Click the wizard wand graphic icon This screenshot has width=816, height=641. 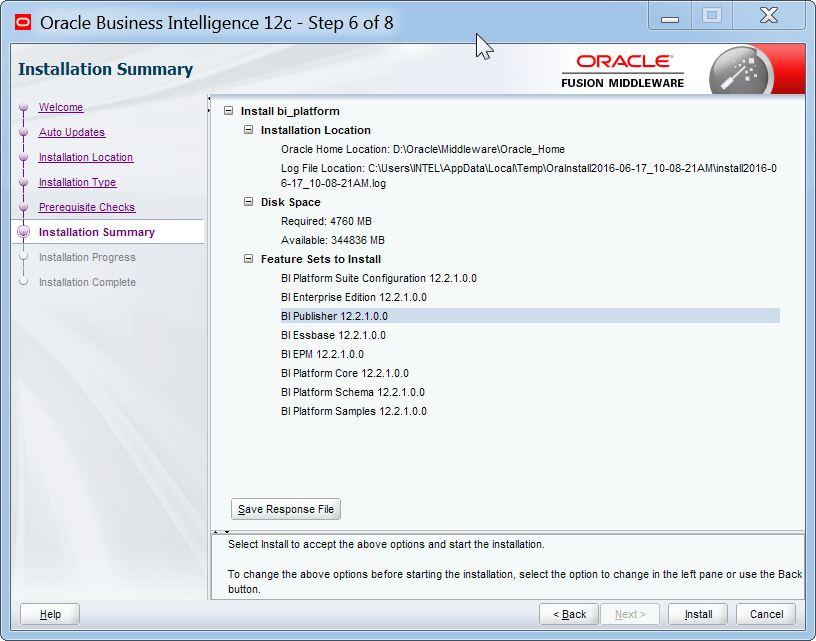point(741,72)
